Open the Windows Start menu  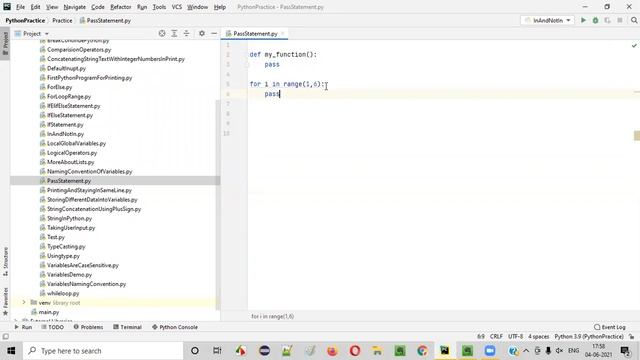[x=11, y=351]
